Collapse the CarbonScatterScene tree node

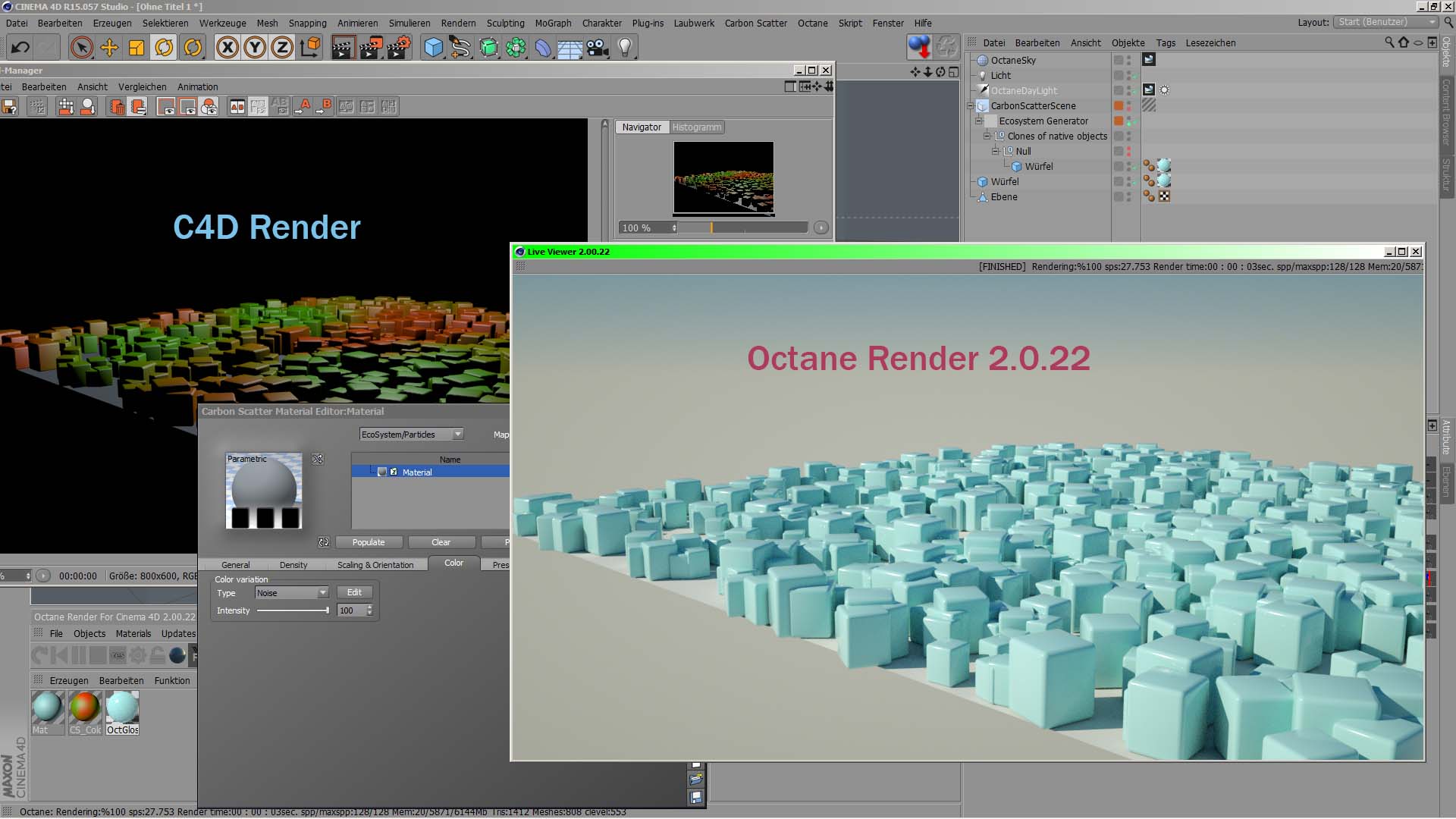tap(970, 106)
